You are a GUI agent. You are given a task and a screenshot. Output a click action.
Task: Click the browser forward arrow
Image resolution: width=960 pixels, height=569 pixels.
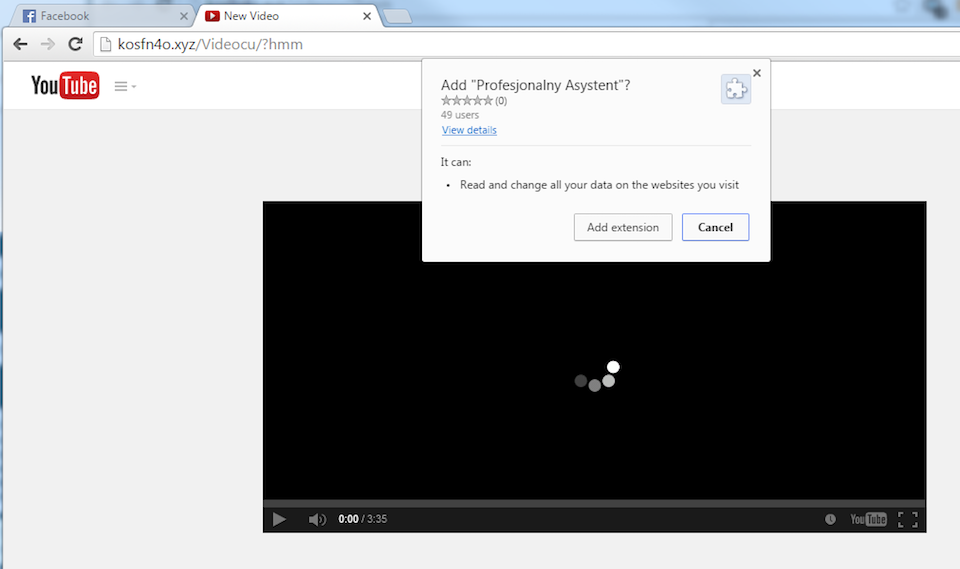point(48,44)
